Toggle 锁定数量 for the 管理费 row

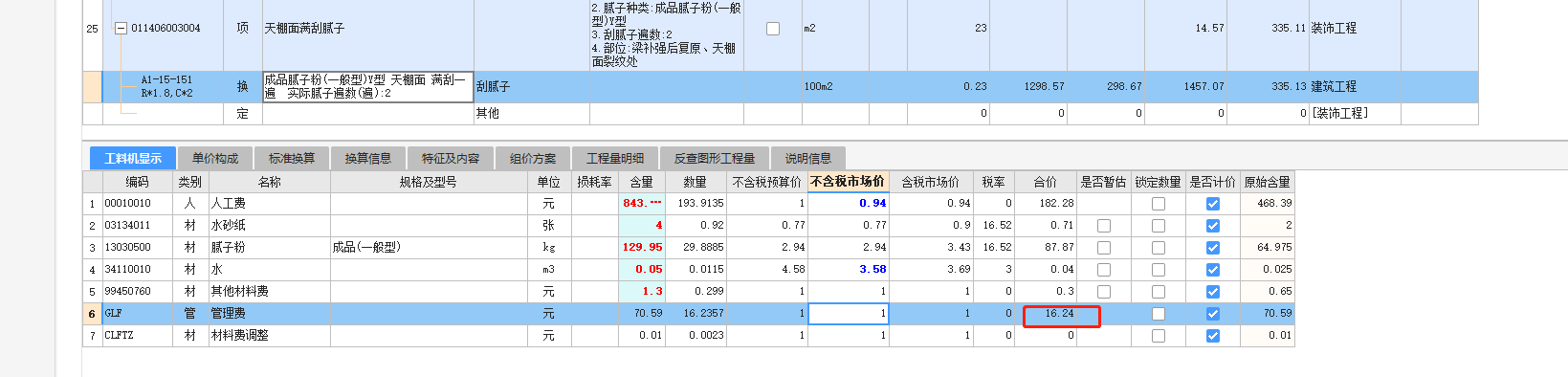click(x=1159, y=314)
